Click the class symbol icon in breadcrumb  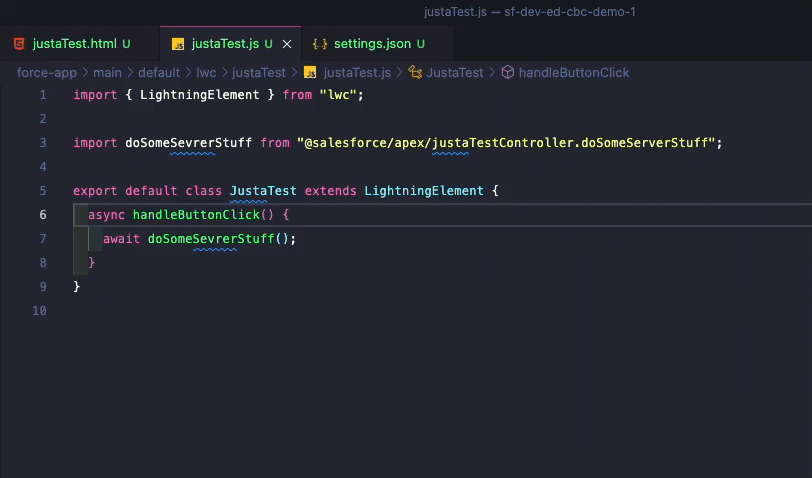click(415, 73)
